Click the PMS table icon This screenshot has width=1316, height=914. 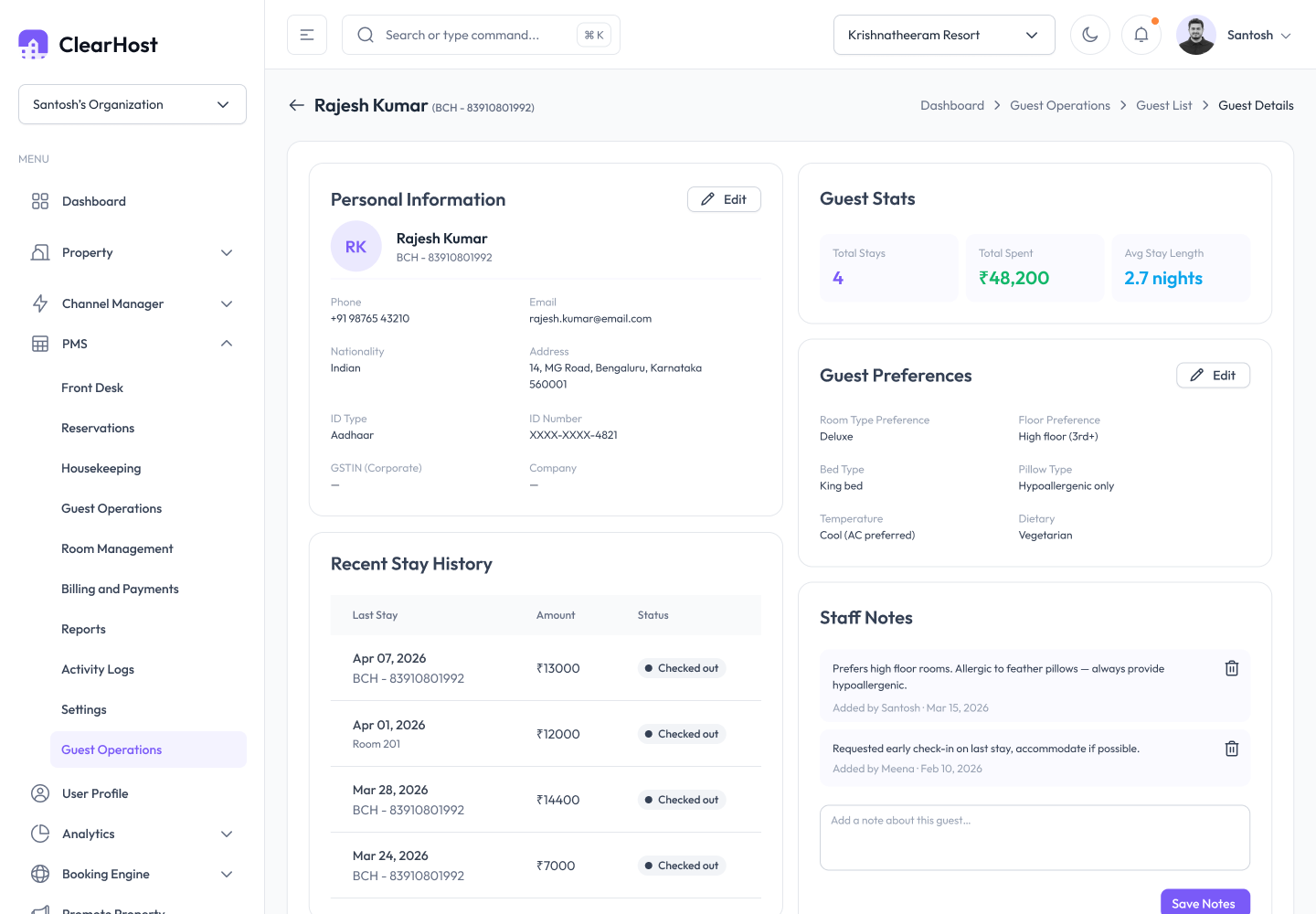pos(40,344)
